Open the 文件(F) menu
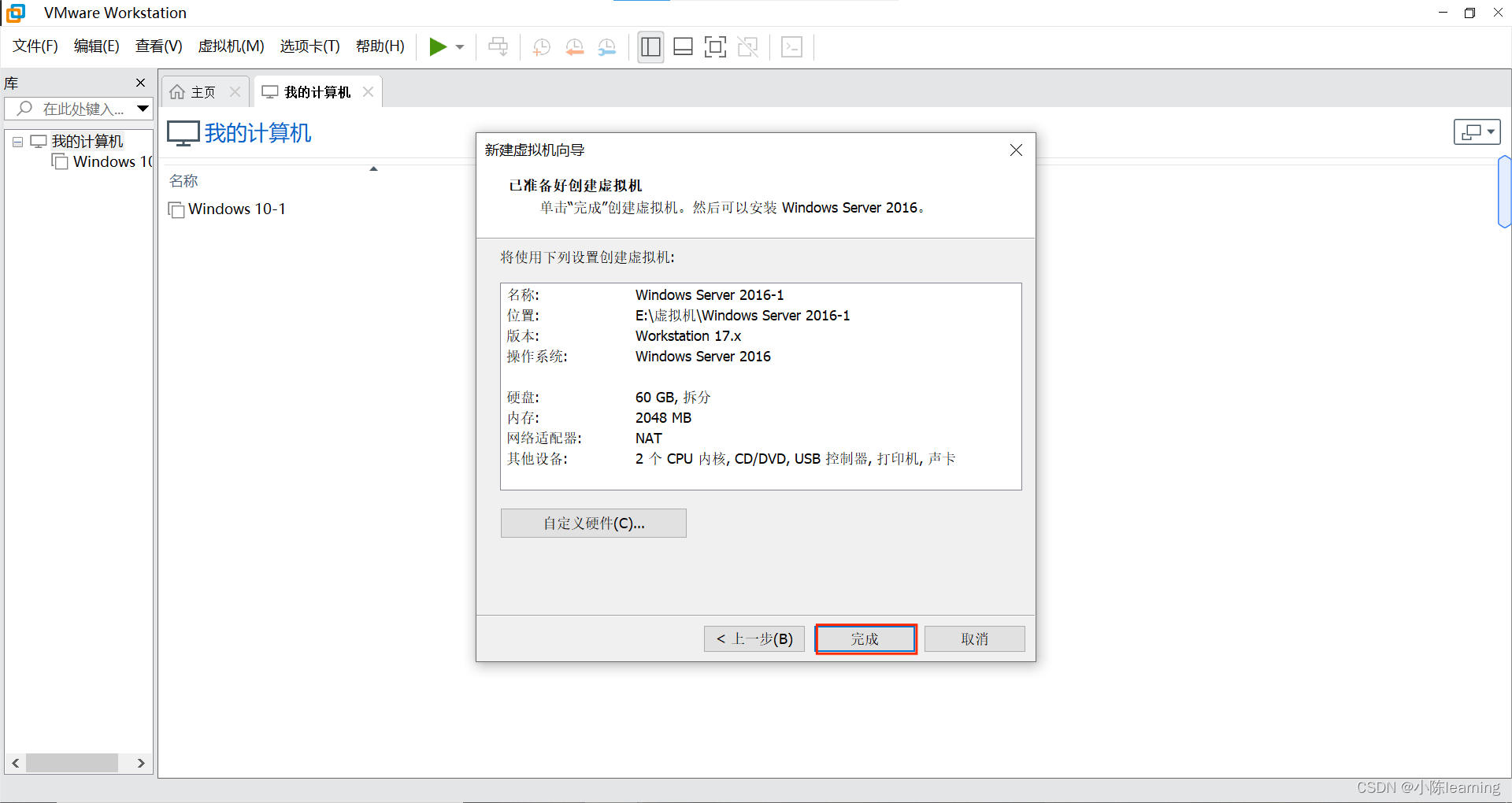Screen dimensions: 1512x803 pyautogui.click(x=35, y=46)
